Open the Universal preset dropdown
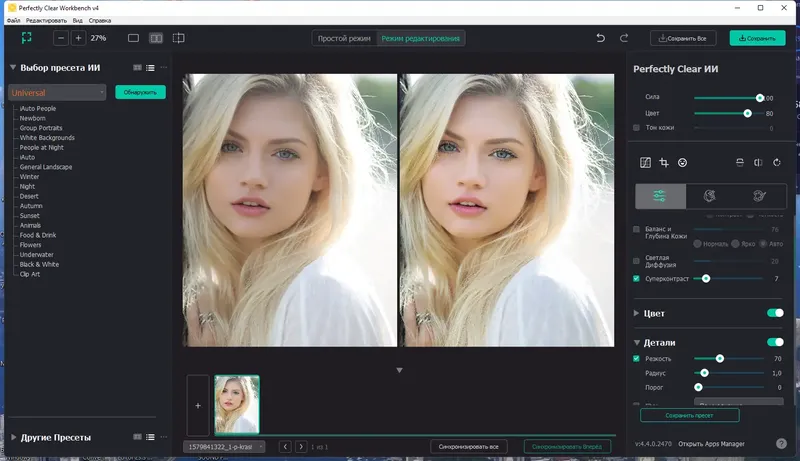Viewport: 800px width, 461px height. 57,92
